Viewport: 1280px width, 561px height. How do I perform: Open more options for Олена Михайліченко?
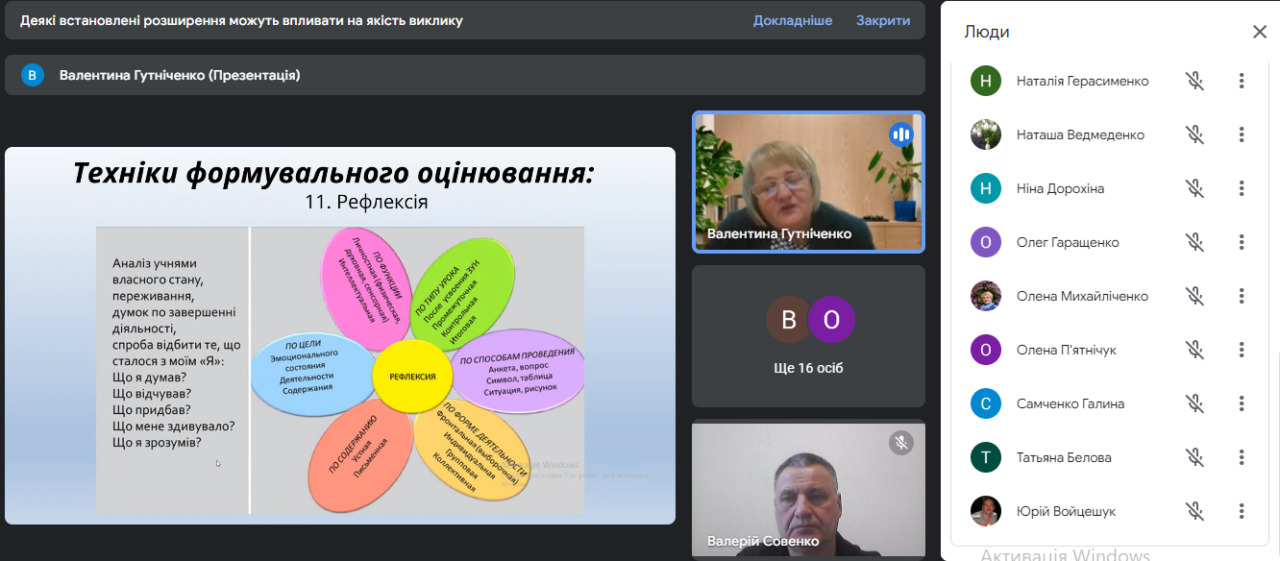(x=1241, y=296)
